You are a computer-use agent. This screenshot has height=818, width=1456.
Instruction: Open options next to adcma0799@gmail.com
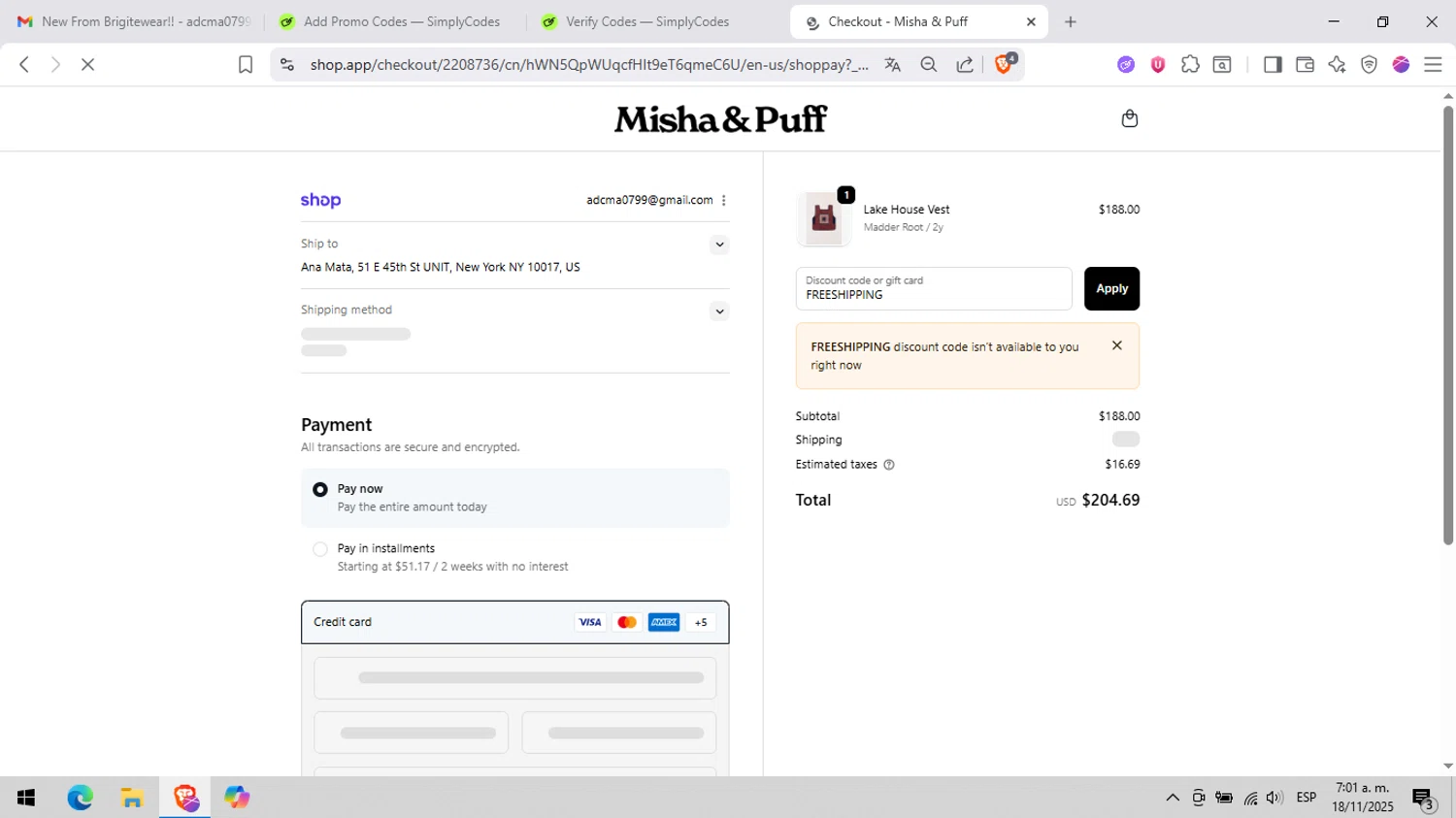pyautogui.click(x=724, y=200)
